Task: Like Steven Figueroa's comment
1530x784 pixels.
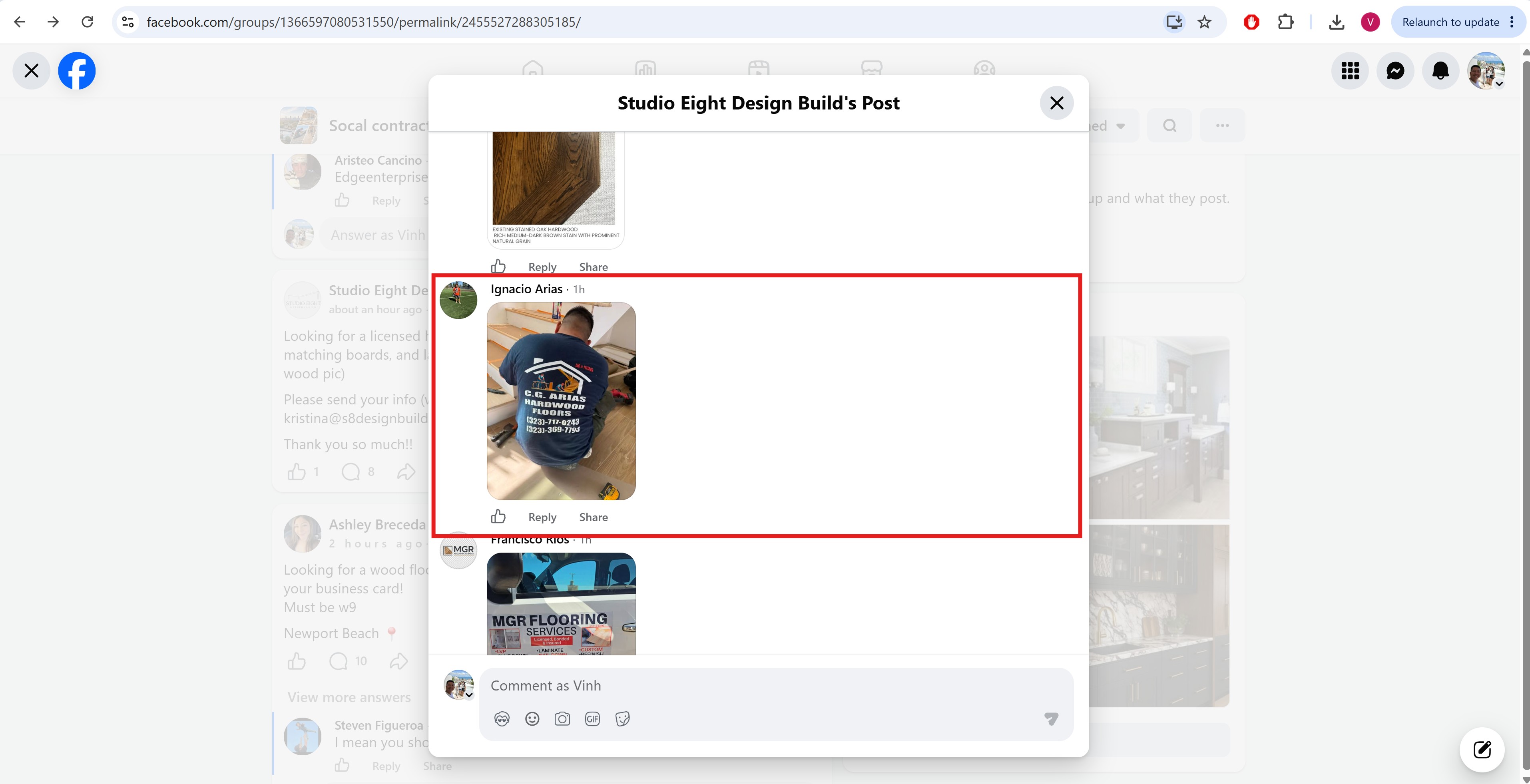Action: (x=342, y=765)
